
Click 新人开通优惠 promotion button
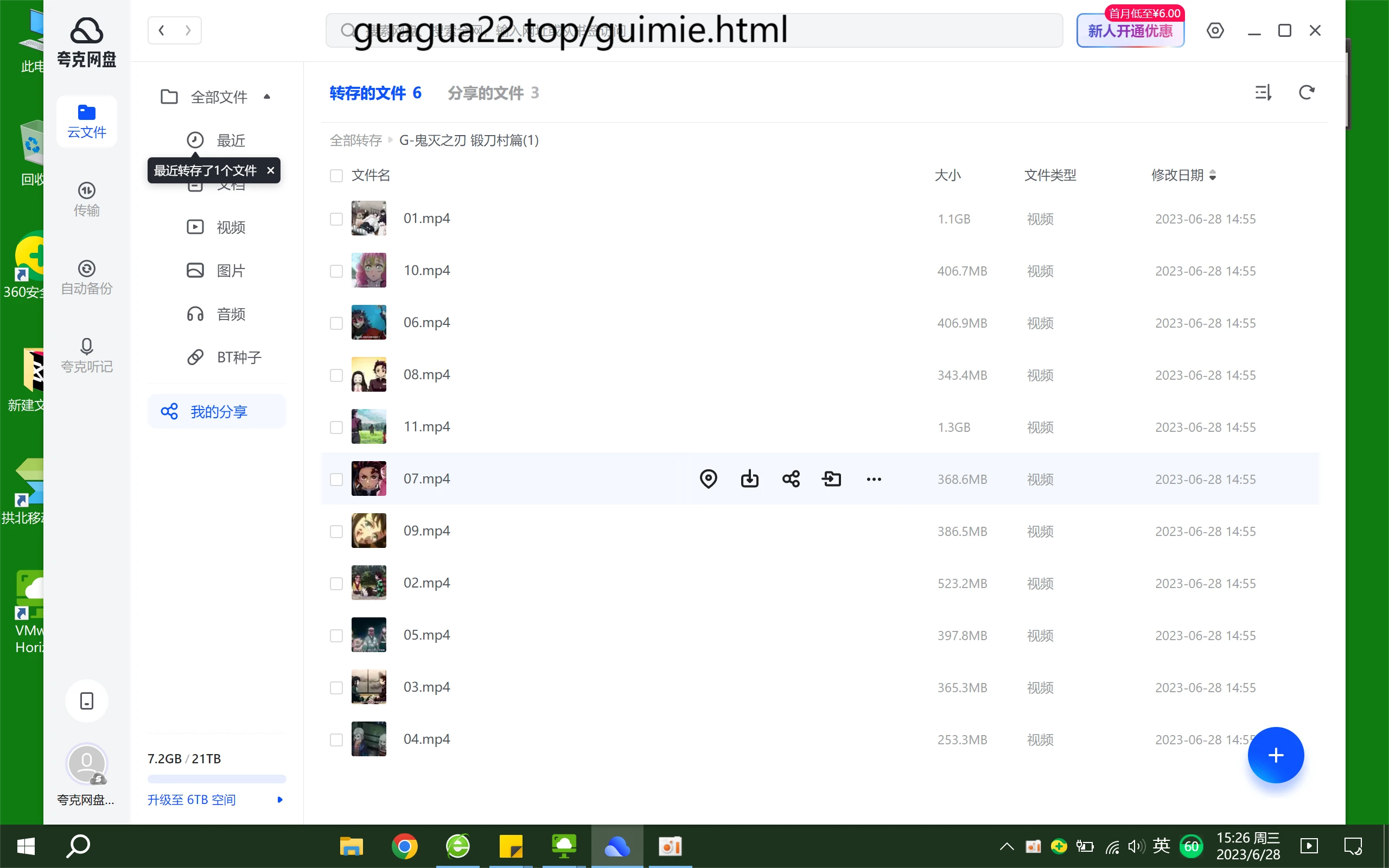1130,30
